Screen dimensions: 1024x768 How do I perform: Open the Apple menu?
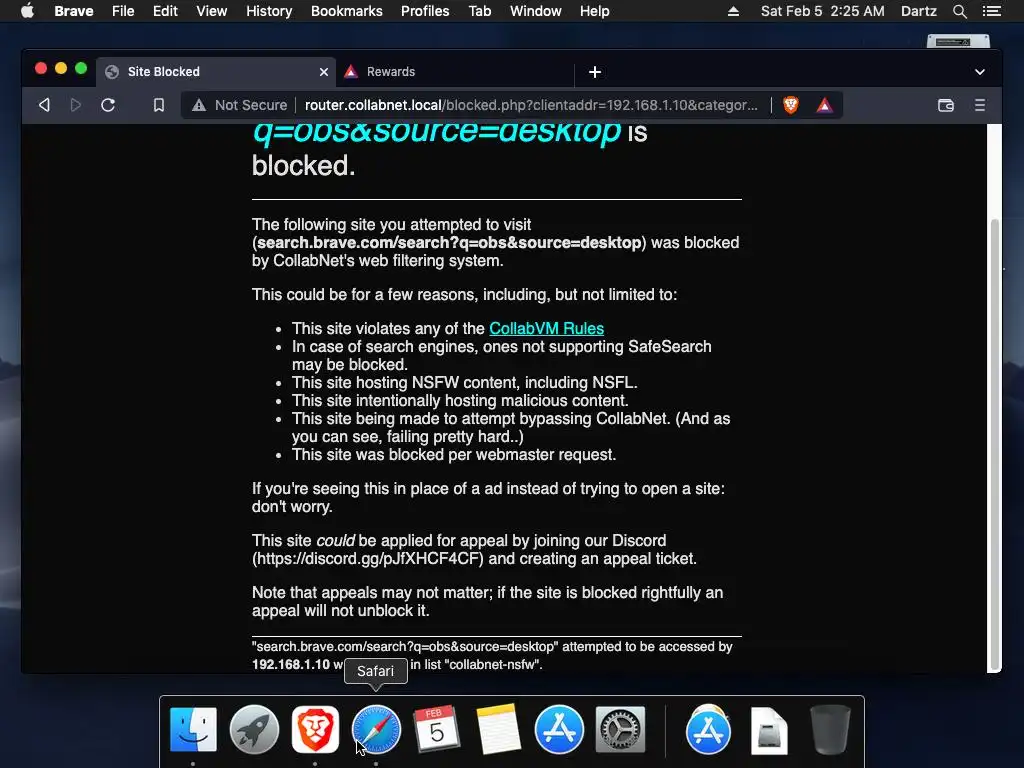pyautogui.click(x=27, y=11)
